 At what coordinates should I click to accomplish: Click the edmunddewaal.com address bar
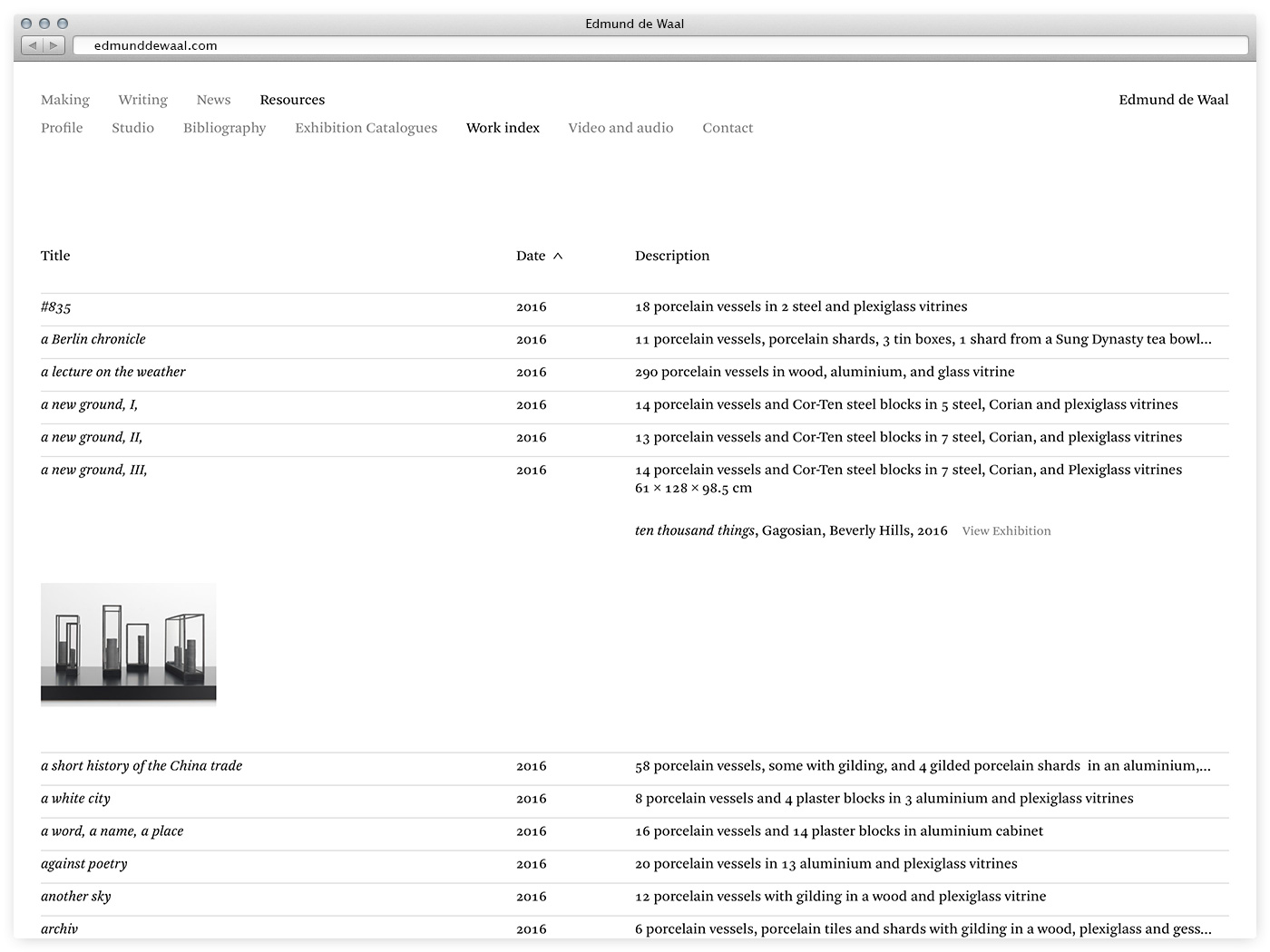coord(635,45)
